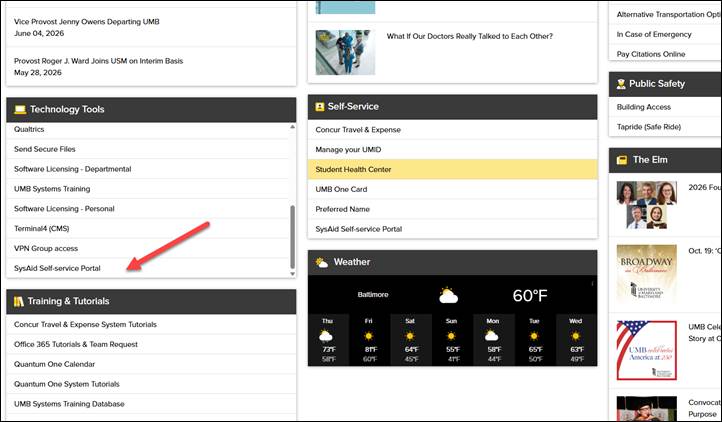Open SysAid Self-service Portal in Technology Tools
Viewport: 722px width, 422px height.
57,268
